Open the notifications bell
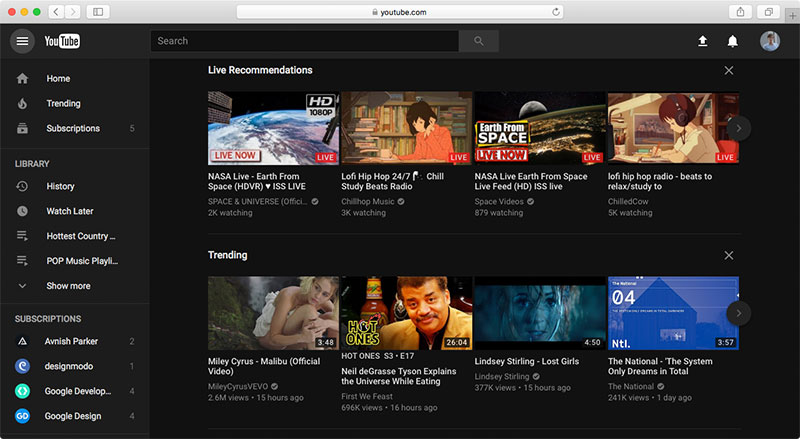Image resolution: width=800 pixels, height=439 pixels. click(732, 41)
